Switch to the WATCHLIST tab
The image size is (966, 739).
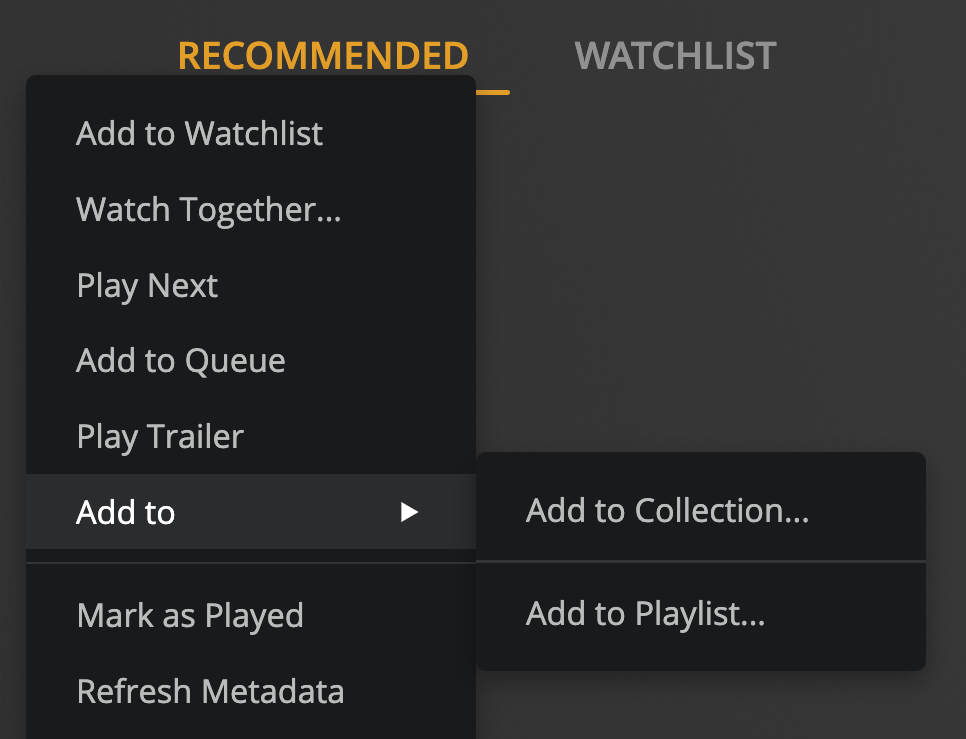(675, 56)
